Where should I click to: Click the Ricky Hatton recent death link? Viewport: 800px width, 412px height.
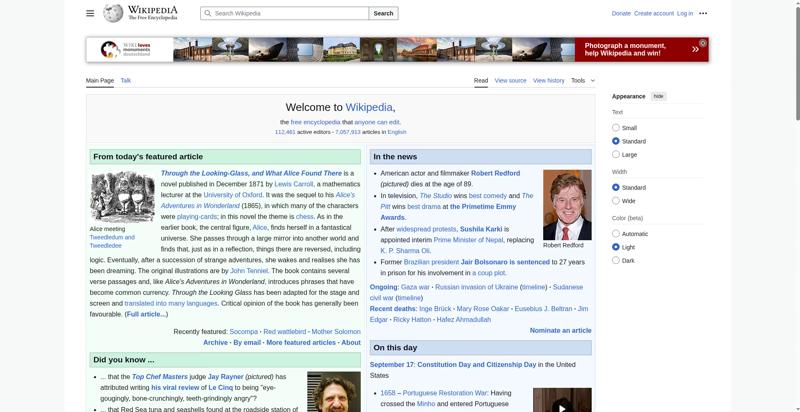coord(412,320)
